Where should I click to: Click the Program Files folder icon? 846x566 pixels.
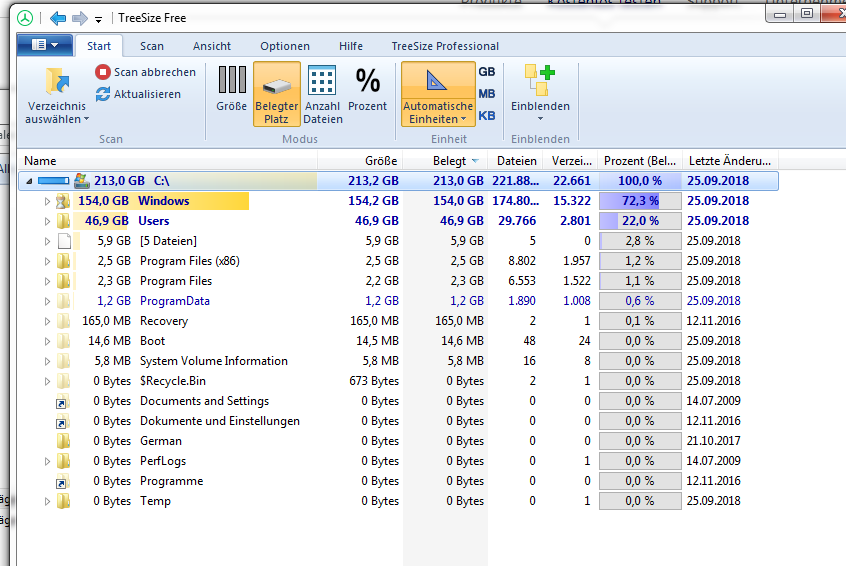click(63, 281)
